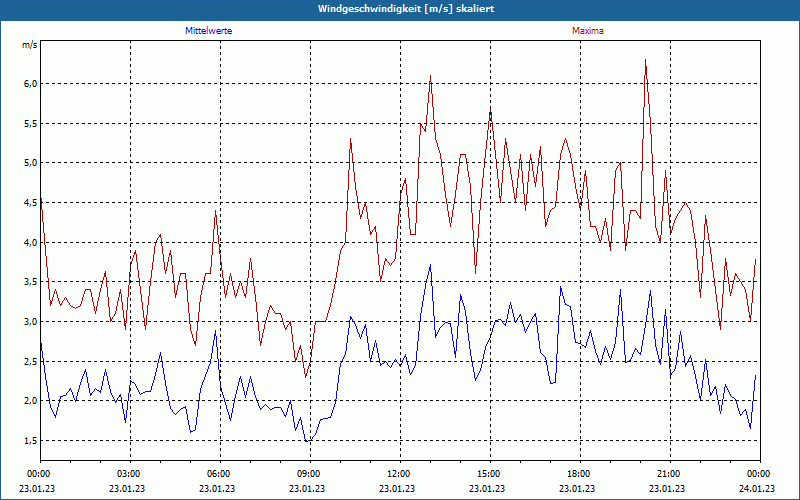The image size is (800, 500).
Task: Click the 1,5 y-axis value
Action: pos(31,440)
